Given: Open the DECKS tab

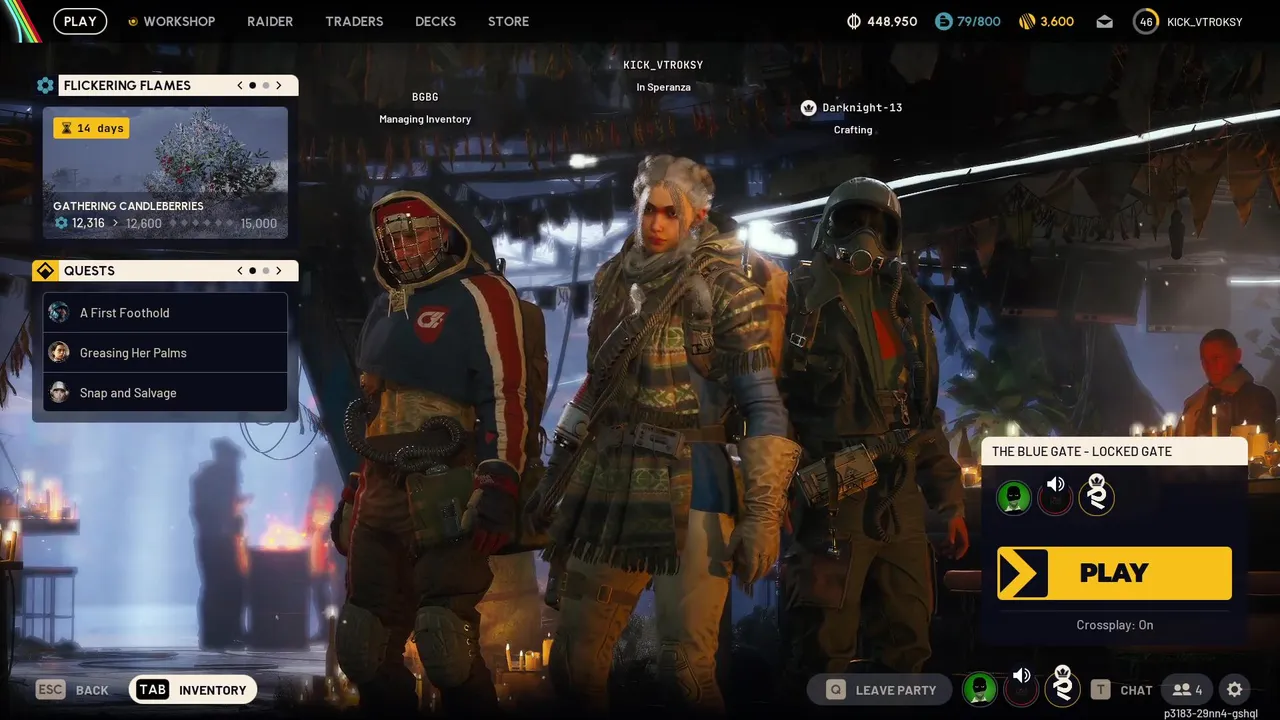Looking at the screenshot, I should pyautogui.click(x=435, y=21).
